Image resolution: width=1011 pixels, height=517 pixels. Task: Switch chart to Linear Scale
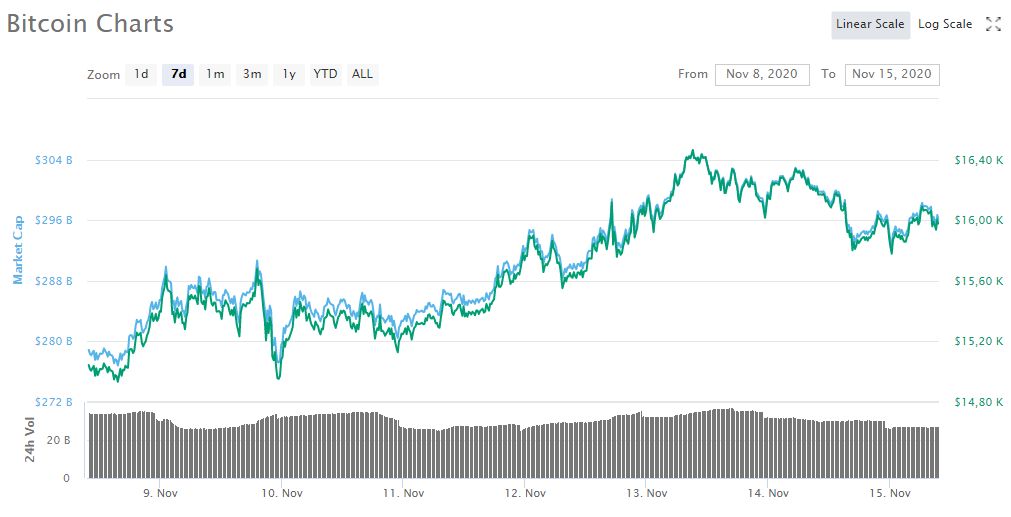pyautogui.click(x=870, y=24)
